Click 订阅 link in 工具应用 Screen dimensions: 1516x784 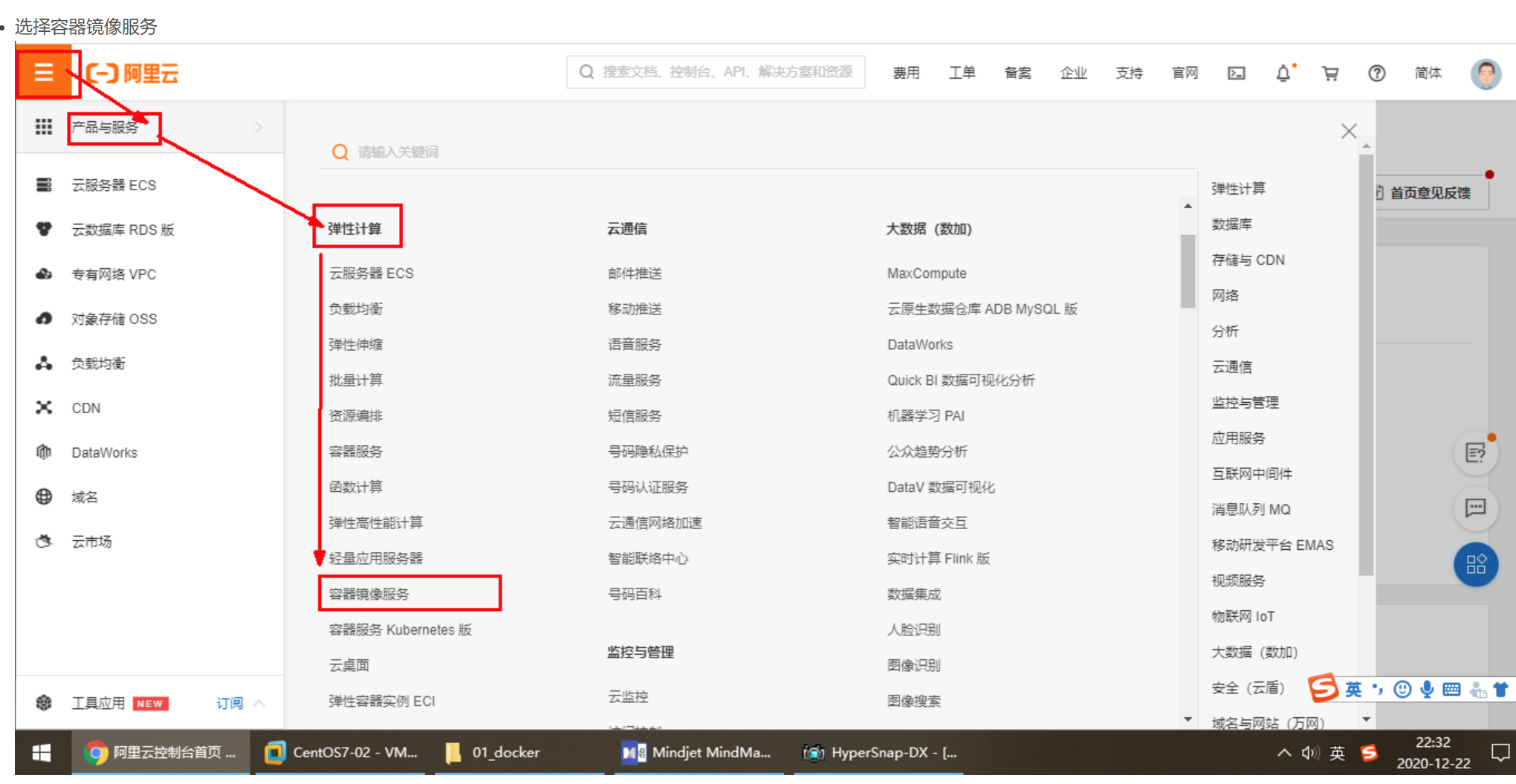click(x=230, y=703)
